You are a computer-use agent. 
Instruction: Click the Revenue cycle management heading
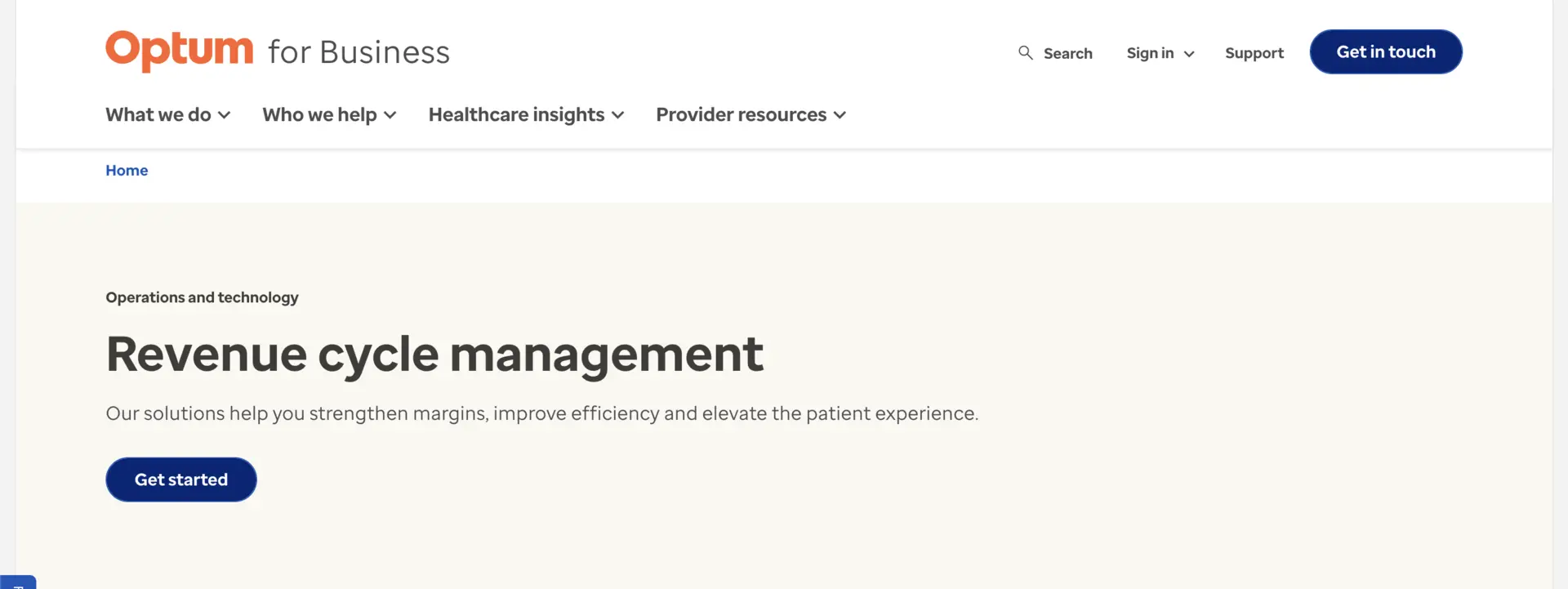(x=434, y=355)
